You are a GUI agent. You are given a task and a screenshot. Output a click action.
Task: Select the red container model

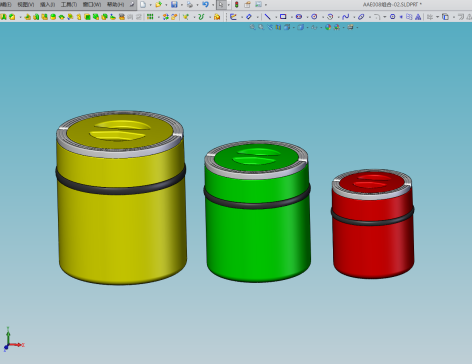373,224
